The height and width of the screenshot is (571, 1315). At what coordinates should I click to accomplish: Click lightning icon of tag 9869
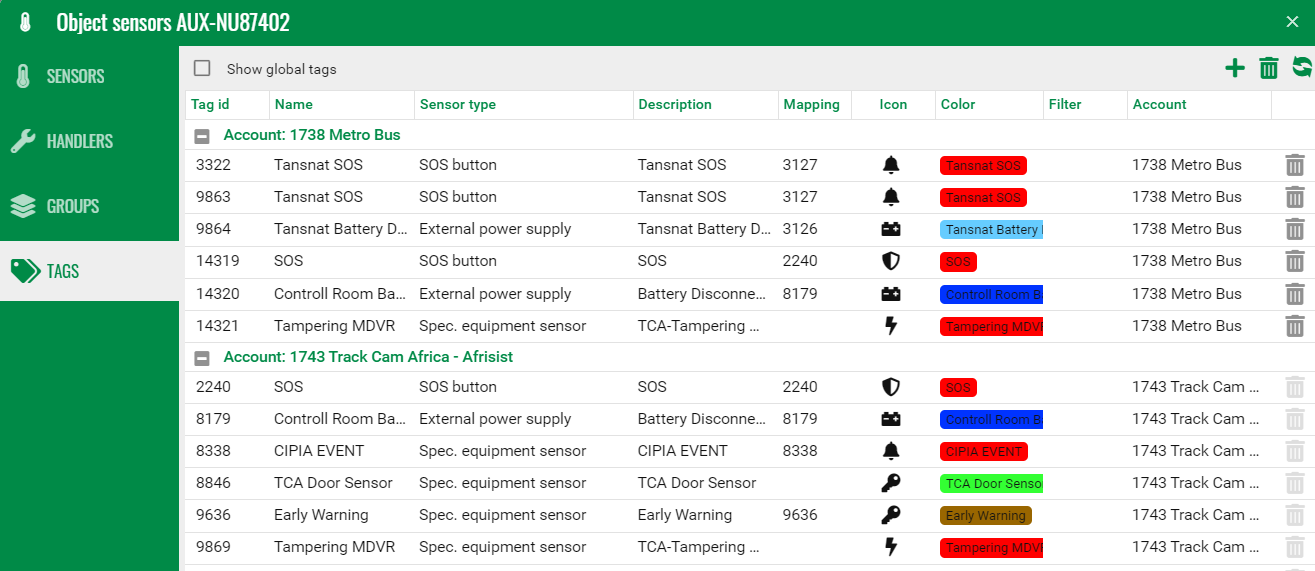click(x=891, y=547)
